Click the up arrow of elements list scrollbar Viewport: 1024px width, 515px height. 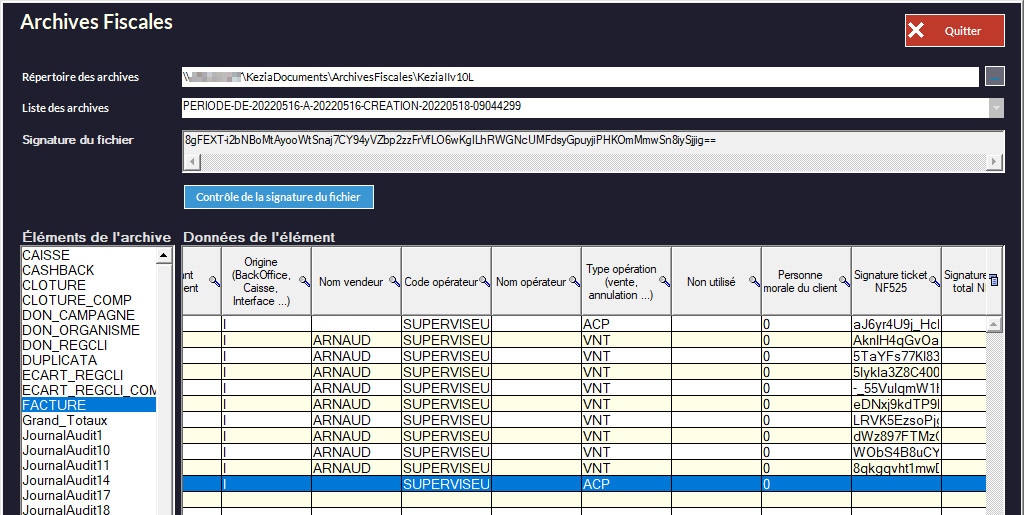pos(164,256)
